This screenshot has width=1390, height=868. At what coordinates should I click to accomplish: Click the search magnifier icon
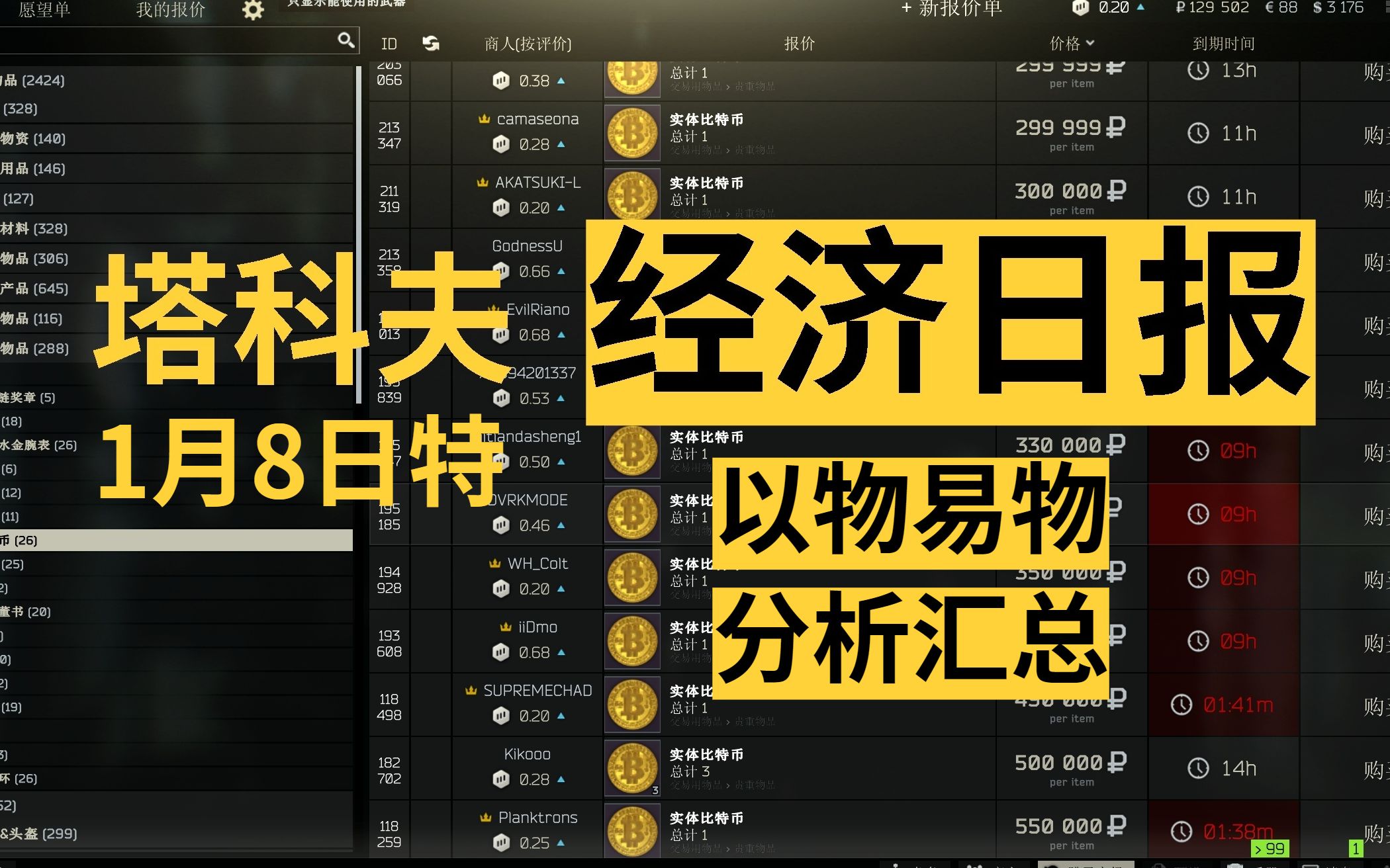[346, 40]
